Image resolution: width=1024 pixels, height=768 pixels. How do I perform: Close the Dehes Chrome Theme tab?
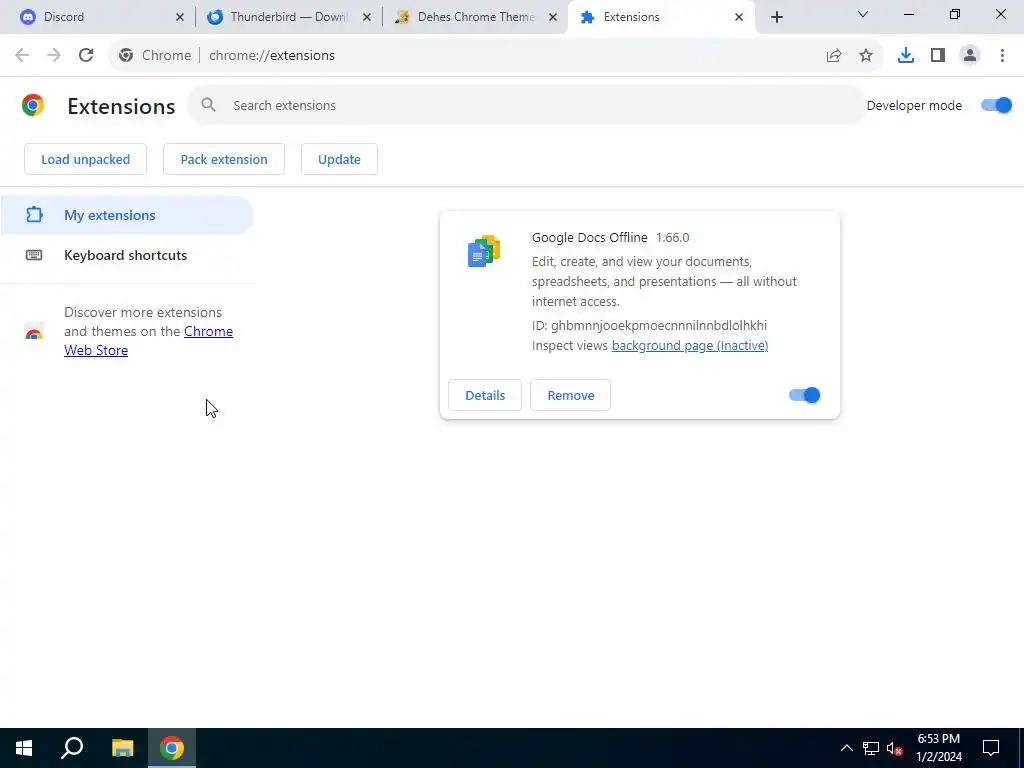pyautogui.click(x=553, y=18)
